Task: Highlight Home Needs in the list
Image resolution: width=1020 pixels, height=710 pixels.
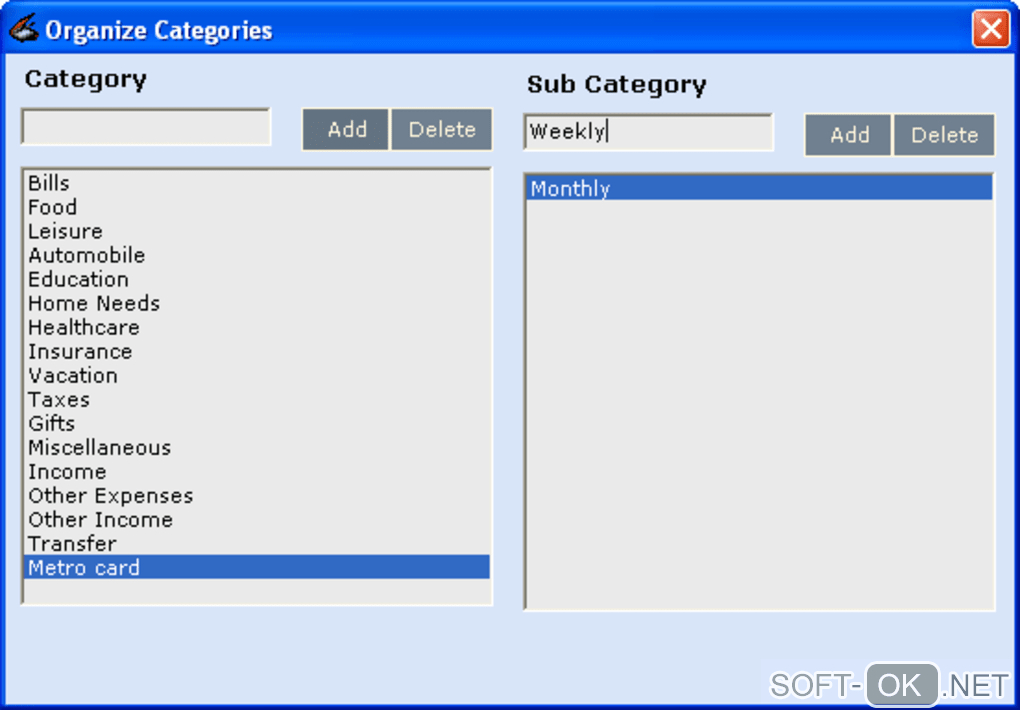Action: click(x=94, y=303)
